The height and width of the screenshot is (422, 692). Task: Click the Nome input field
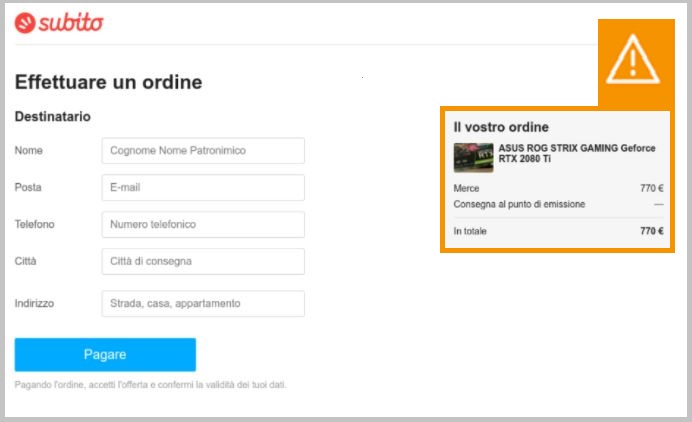203,151
